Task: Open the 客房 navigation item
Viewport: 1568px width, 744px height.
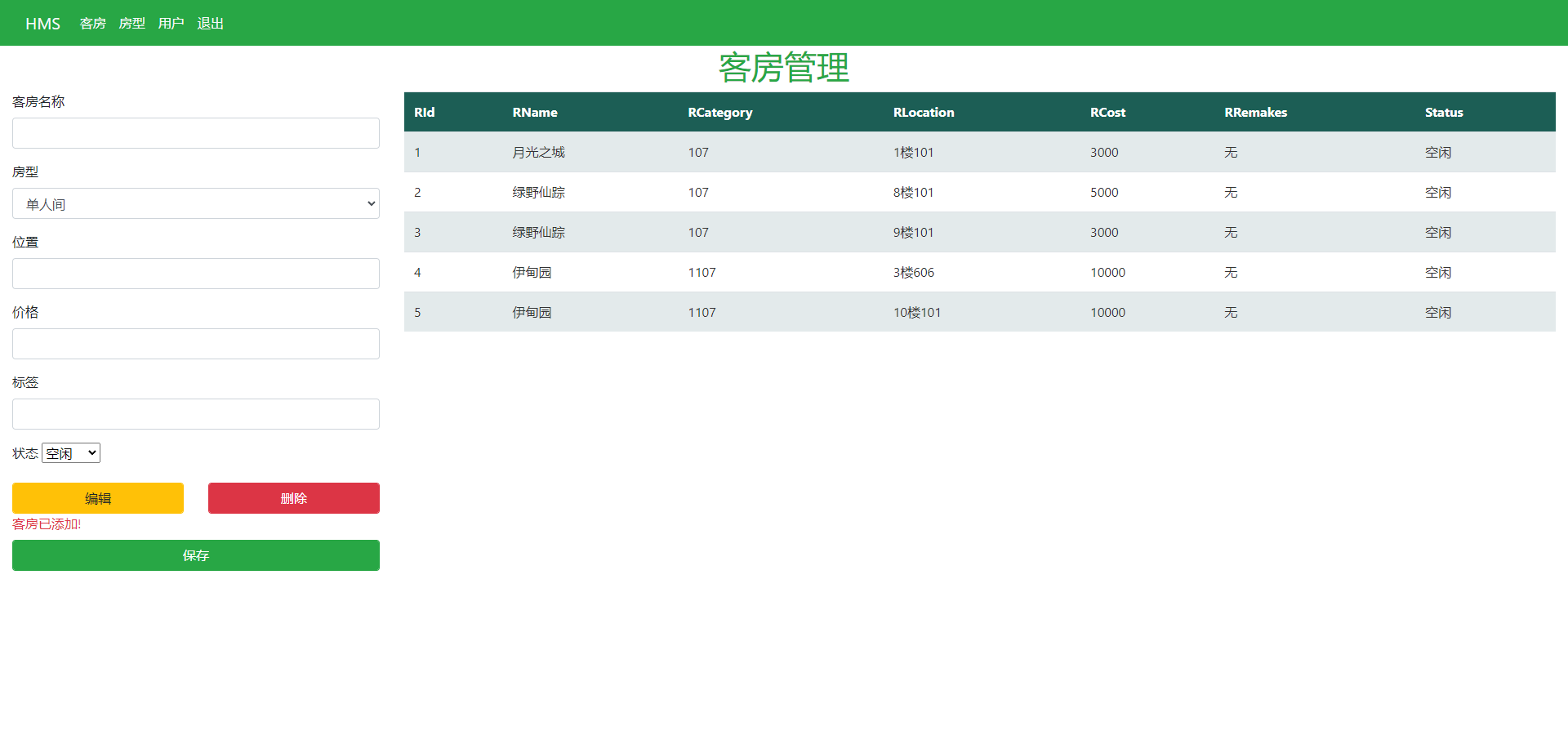Action: coord(92,24)
